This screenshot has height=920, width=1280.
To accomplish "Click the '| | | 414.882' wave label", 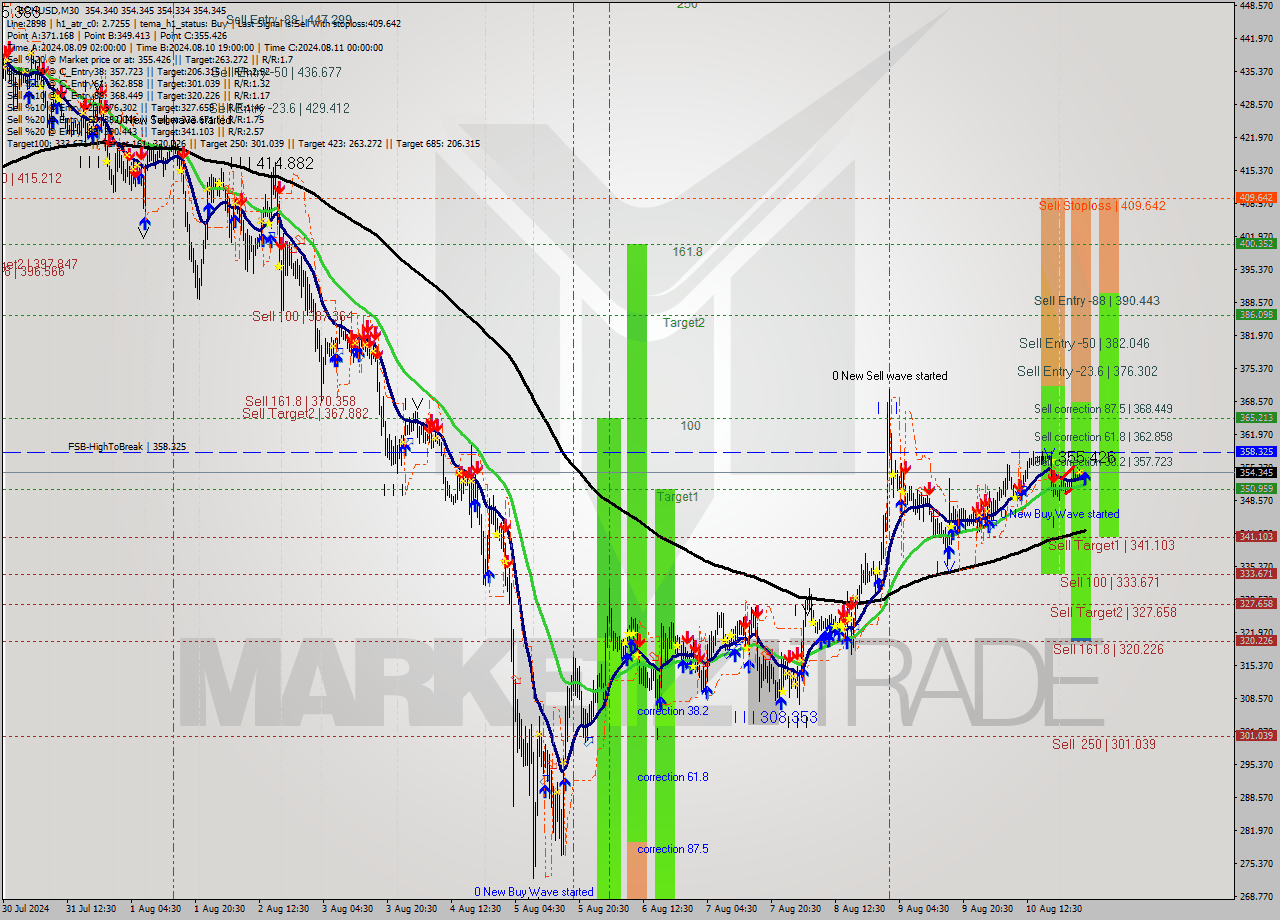I will click(272, 163).
